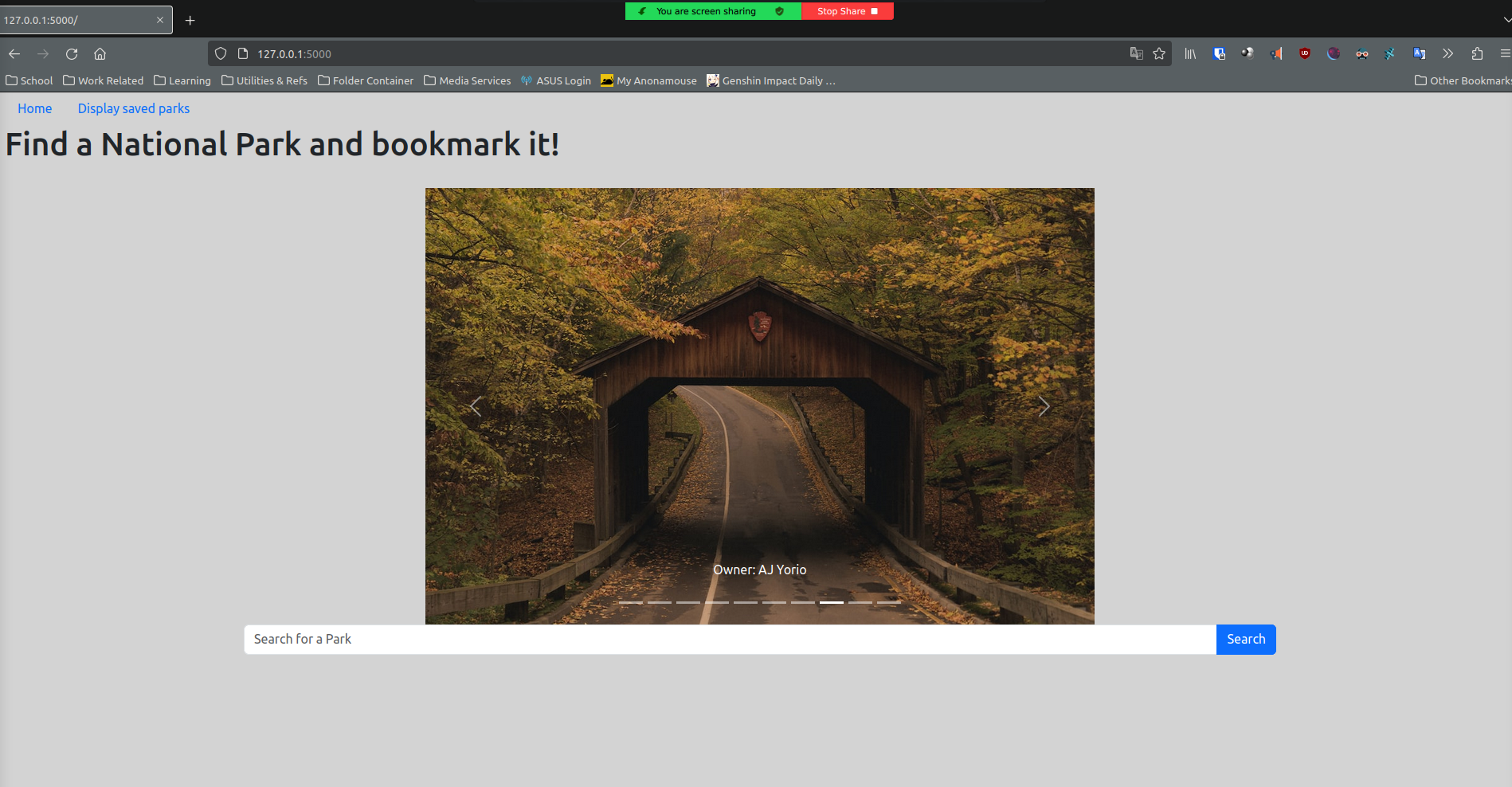
Task: Show overflow toolbar items with double chevron
Action: tap(1447, 53)
